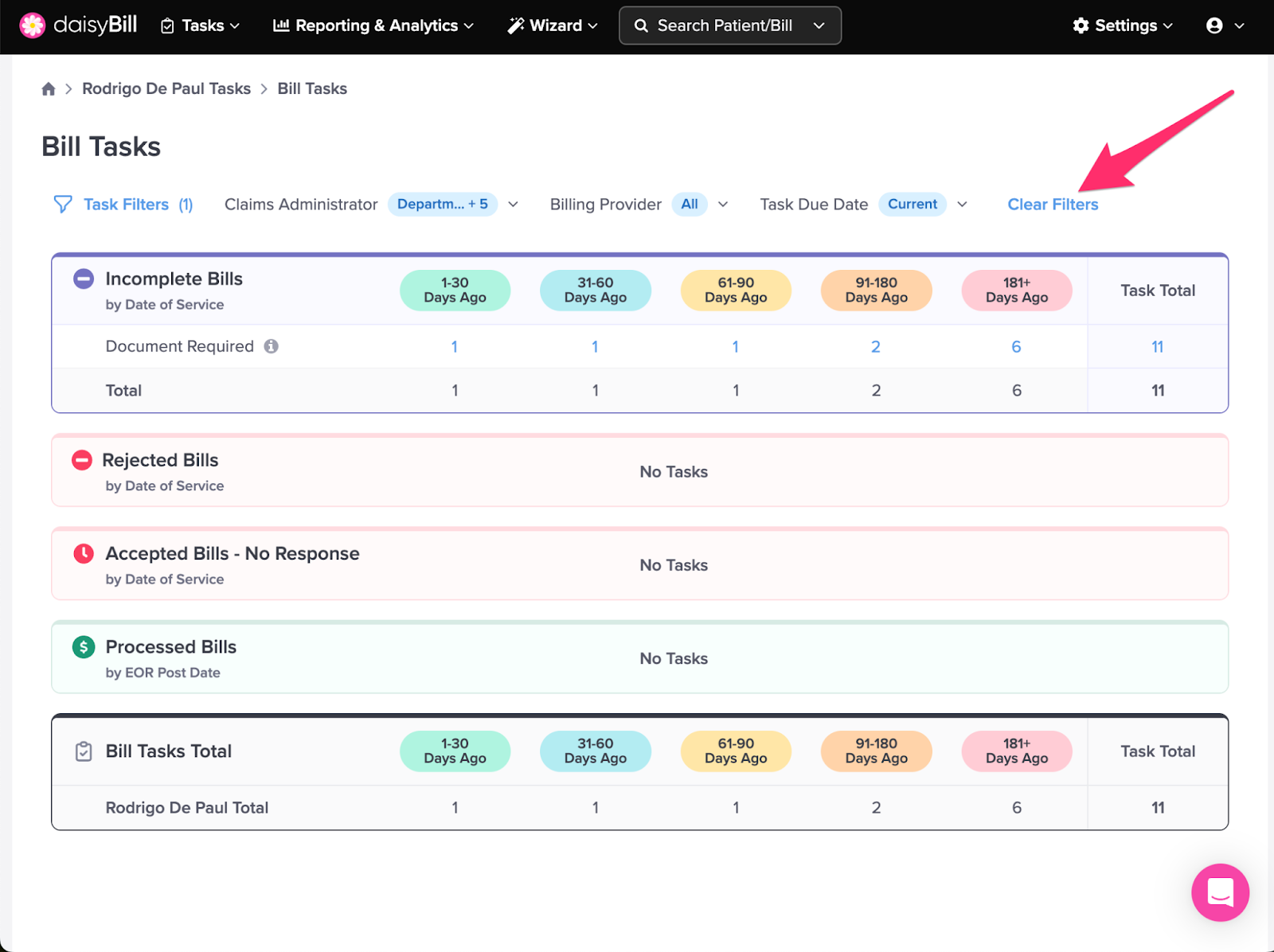Open Rodrigo De Paul Tasks breadcrumb
This screenshot has height=952, width=1274.
[166, 88]
